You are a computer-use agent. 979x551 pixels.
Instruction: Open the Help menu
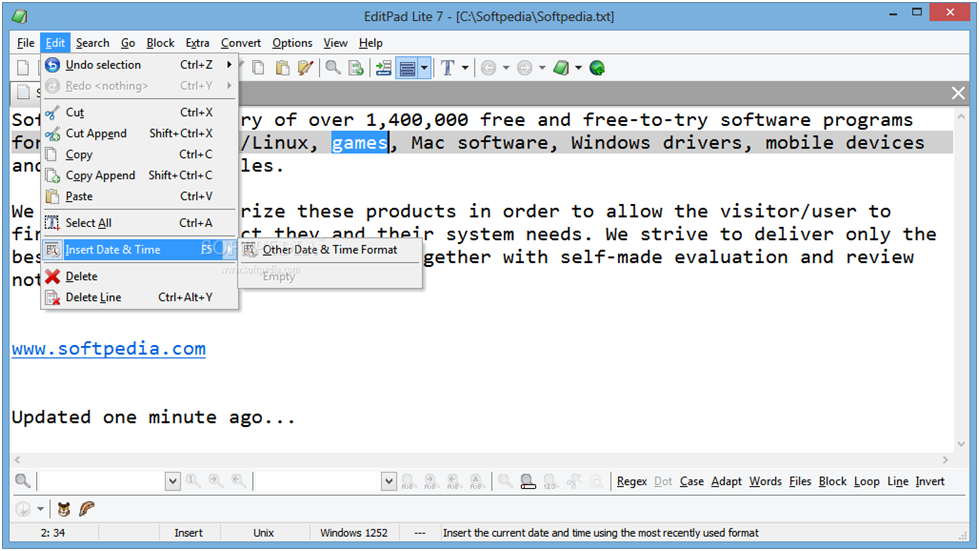pos(370,43)
